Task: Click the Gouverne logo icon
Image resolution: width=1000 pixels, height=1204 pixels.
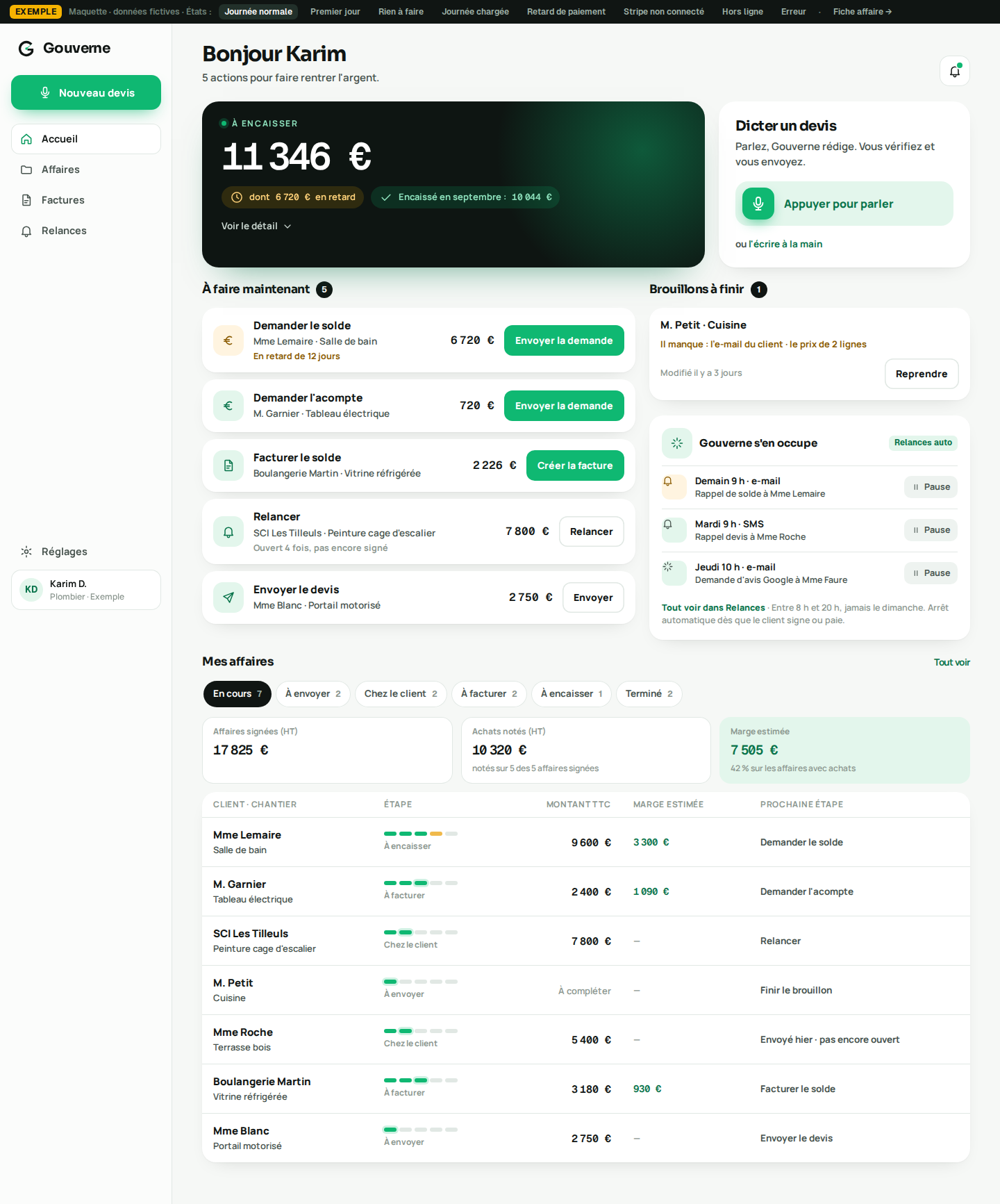Action: coord(26,48)
